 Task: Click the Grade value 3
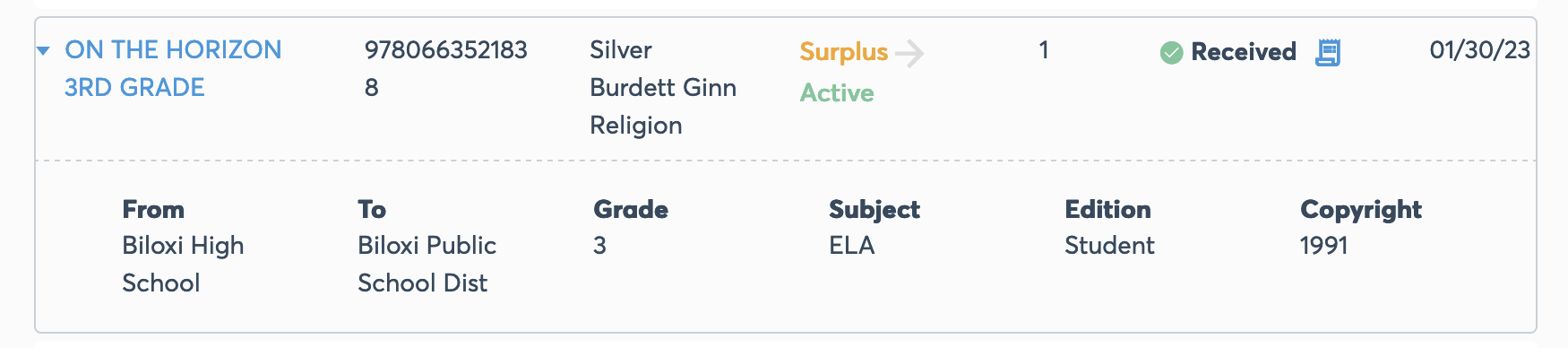coord(600,245)
